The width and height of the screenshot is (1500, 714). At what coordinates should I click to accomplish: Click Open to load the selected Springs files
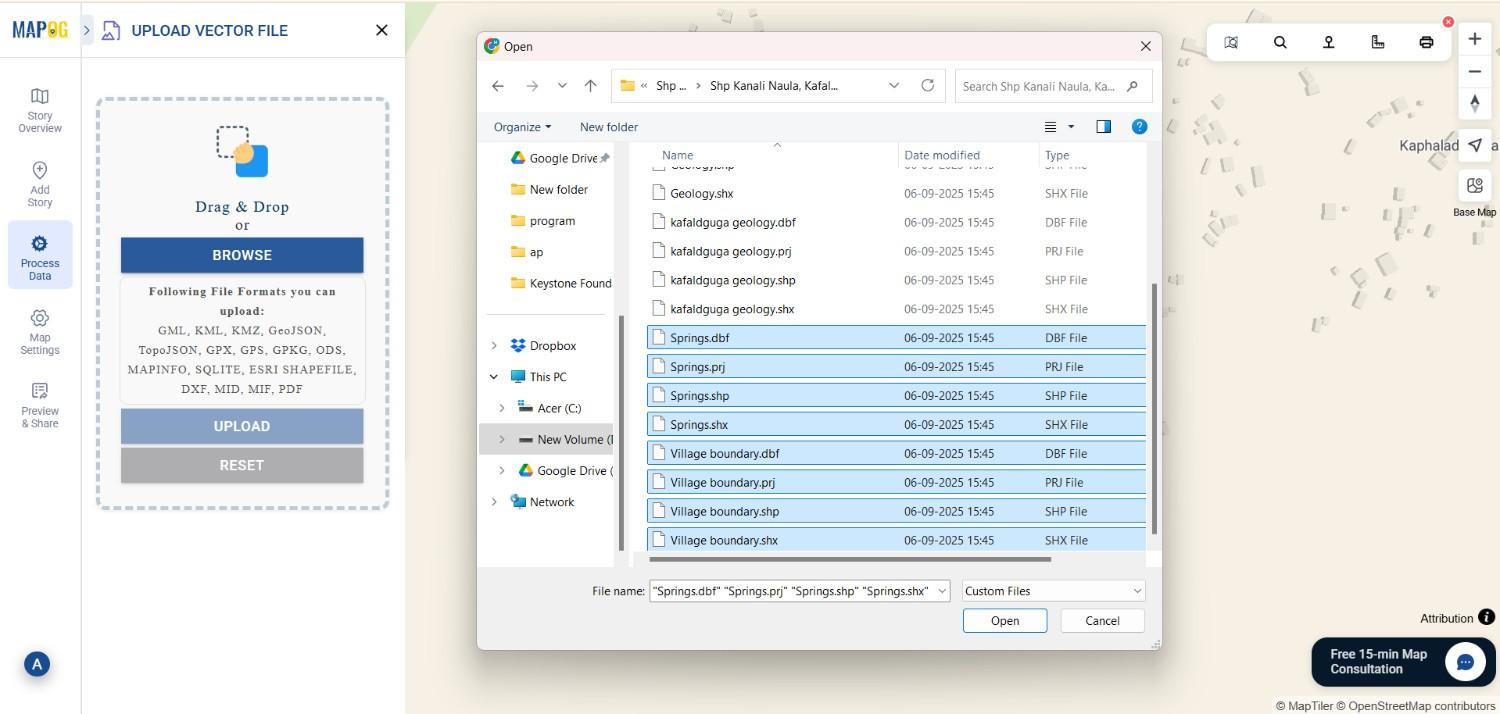(1004, 620)
